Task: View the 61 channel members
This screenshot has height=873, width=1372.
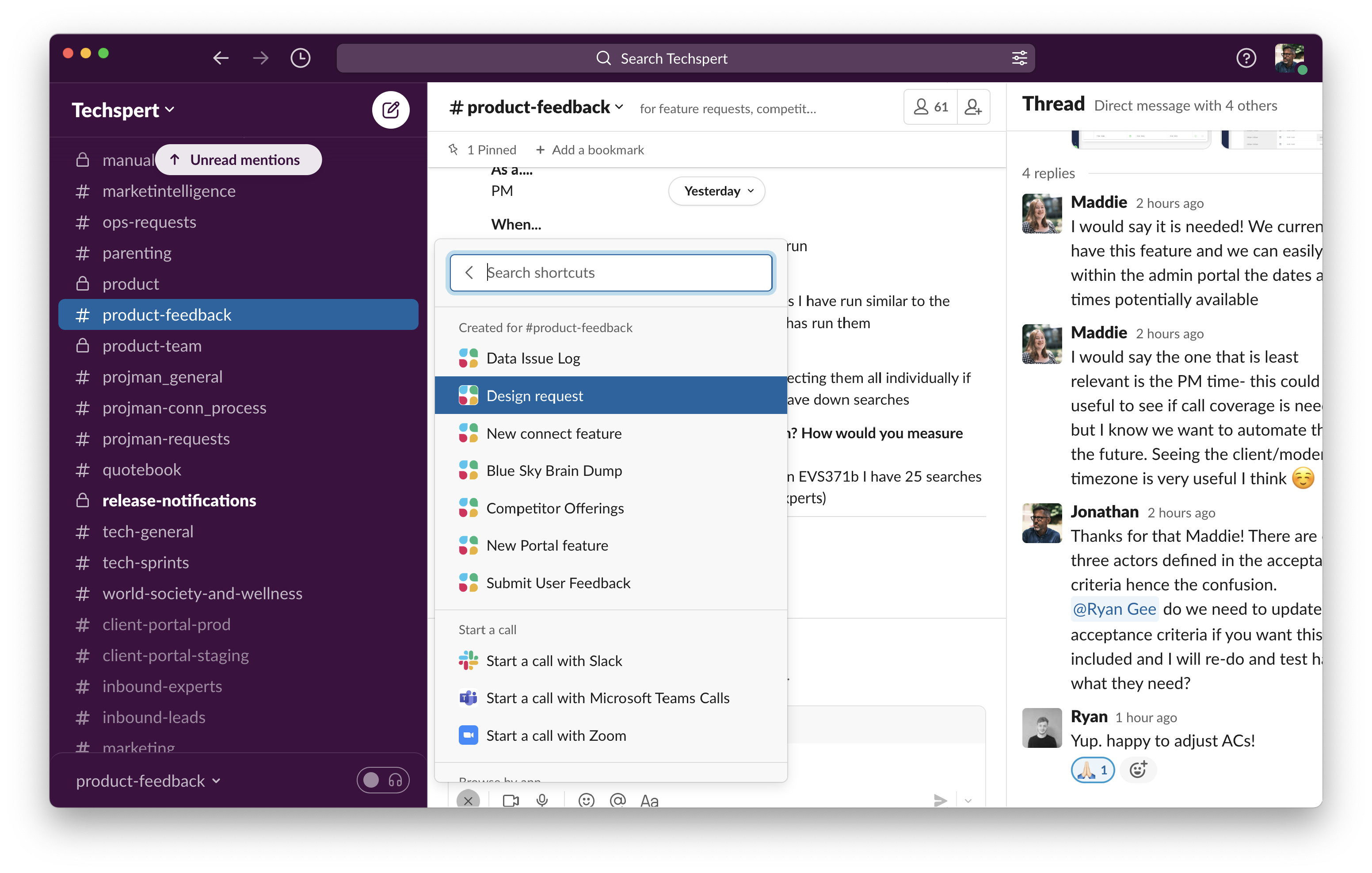Action: (x=931, y=107)
